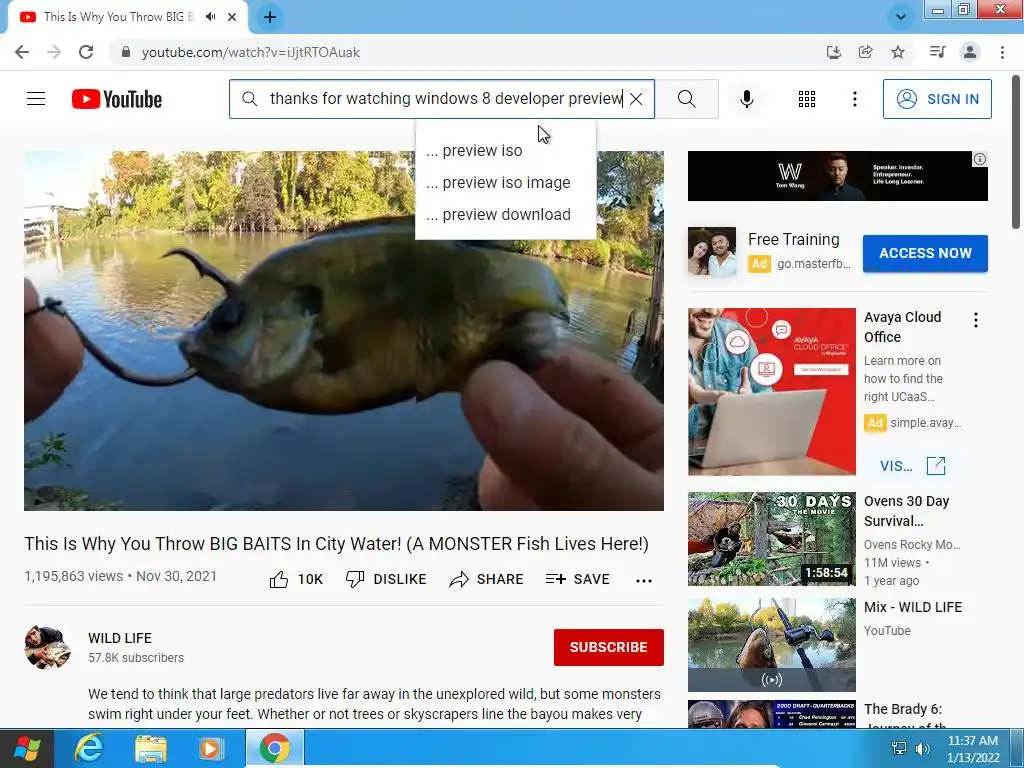
Task: Open the system volume tray icon
Action: (x=923, y=748)
